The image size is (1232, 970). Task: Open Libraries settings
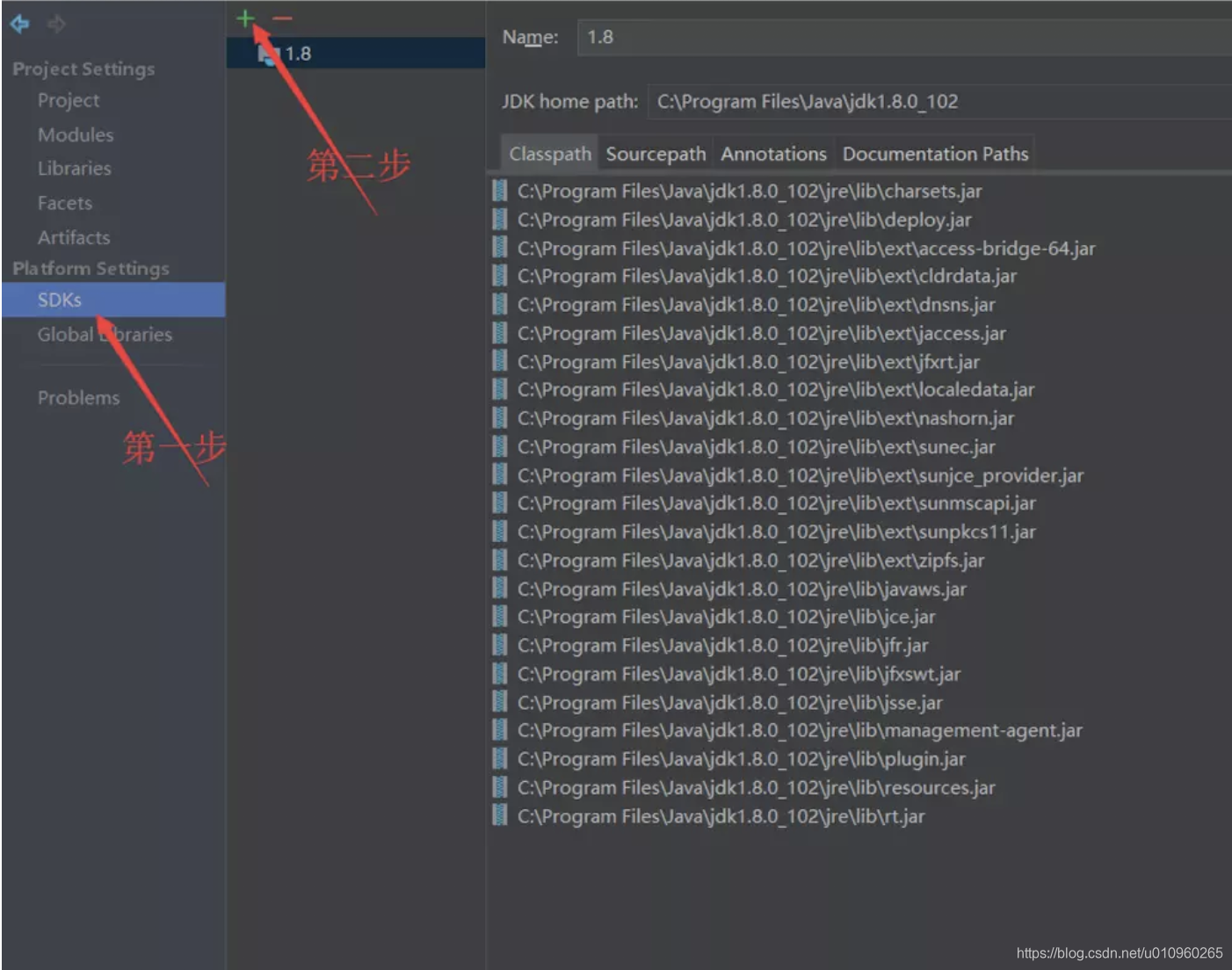pos(75,168)
